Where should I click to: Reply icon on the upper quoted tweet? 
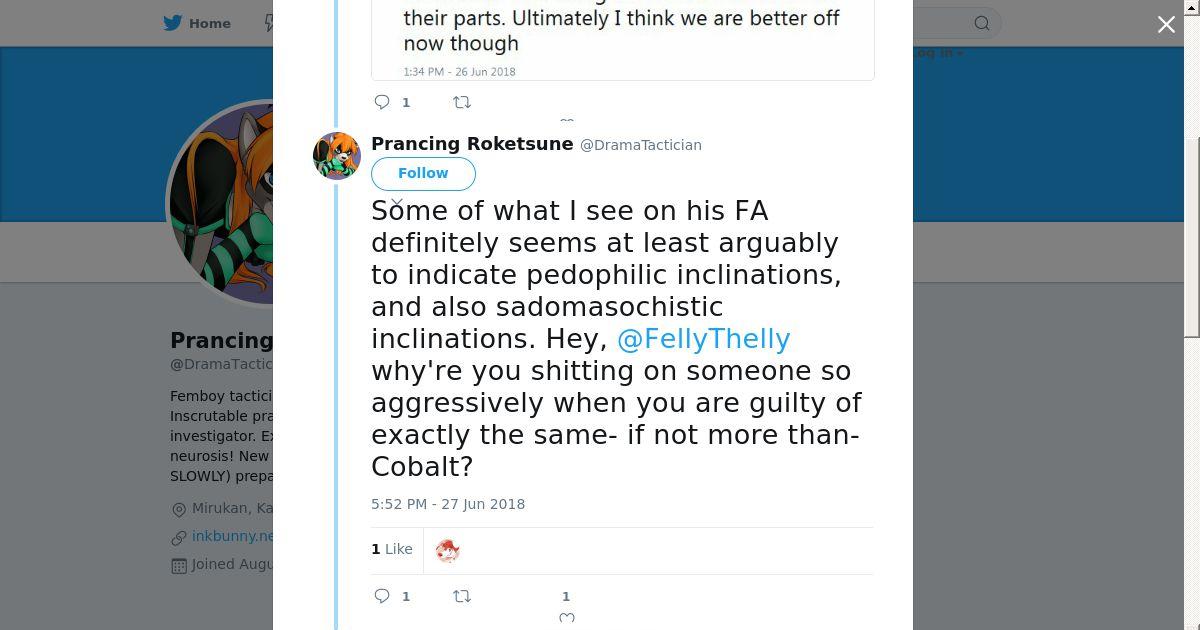(x=382, y=102)
